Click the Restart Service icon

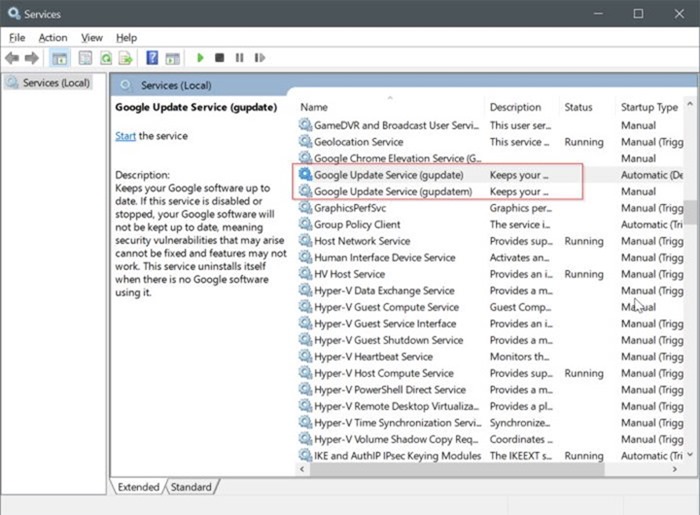coord(259,58)
